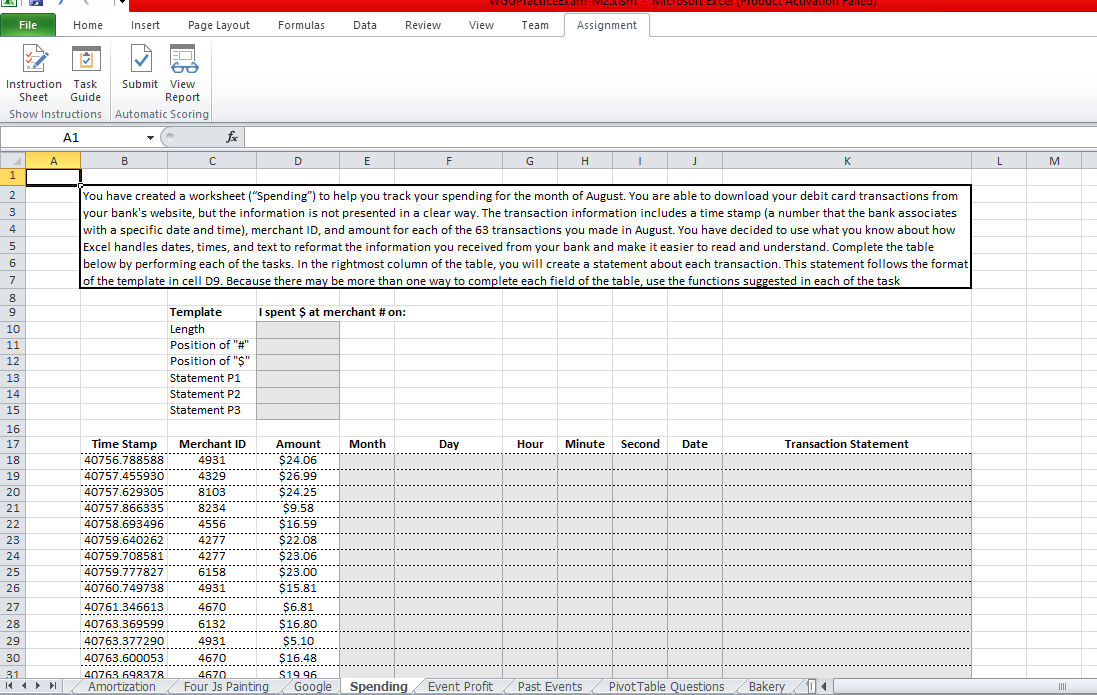Select column D header

click(x=297, y=161)
